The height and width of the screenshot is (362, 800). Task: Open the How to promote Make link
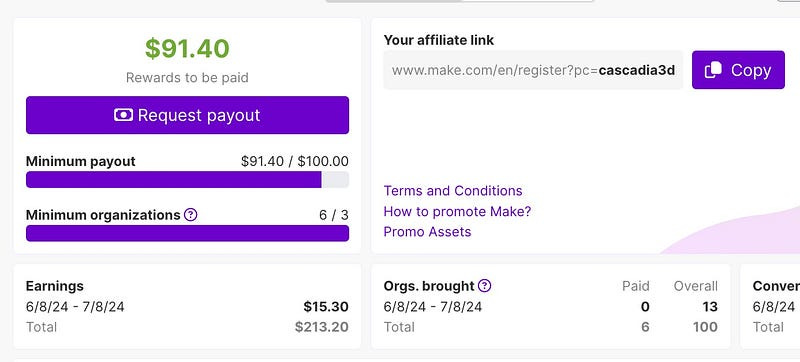coord(457,211)
